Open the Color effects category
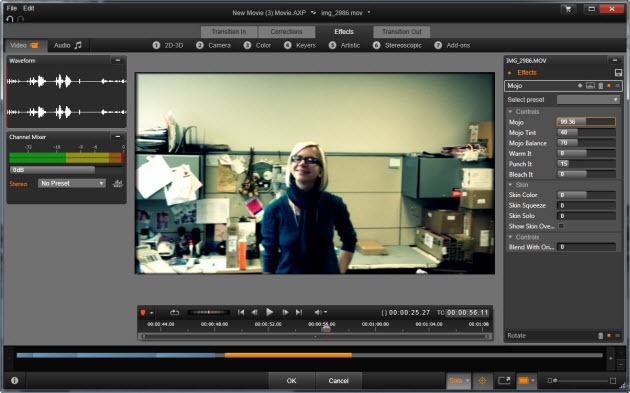The width and height of the screenshot is (630, 393). click(x=257, y=45)
